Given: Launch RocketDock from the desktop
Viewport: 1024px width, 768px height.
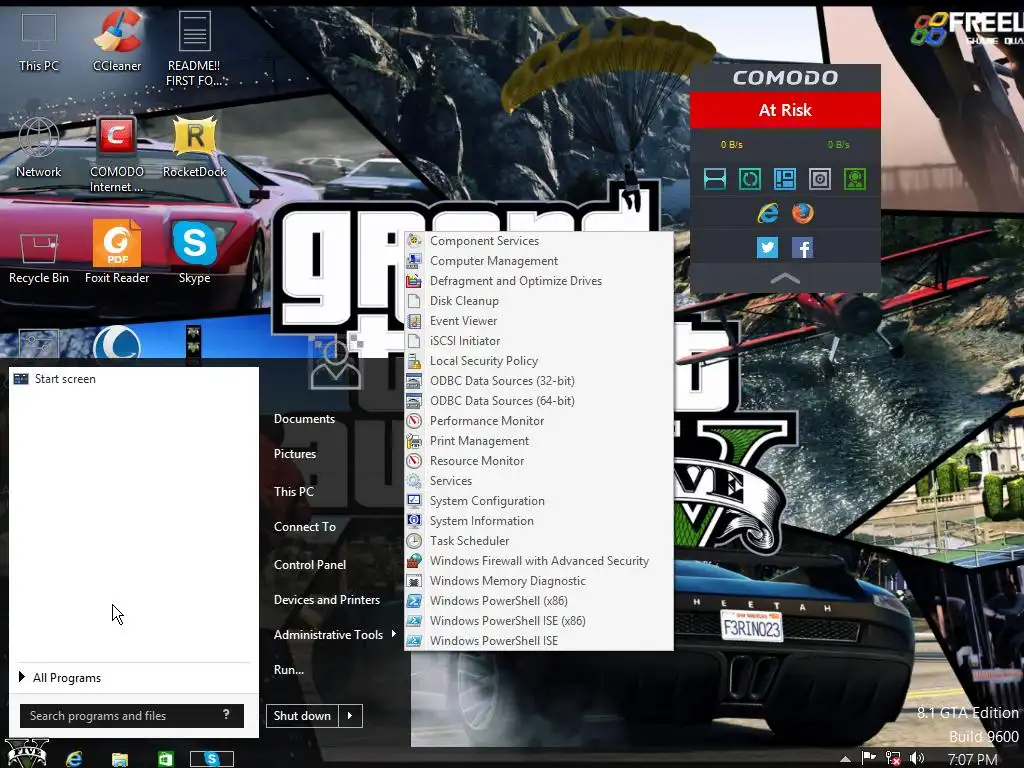Looking at the screenshot, I should coord(195,148).
